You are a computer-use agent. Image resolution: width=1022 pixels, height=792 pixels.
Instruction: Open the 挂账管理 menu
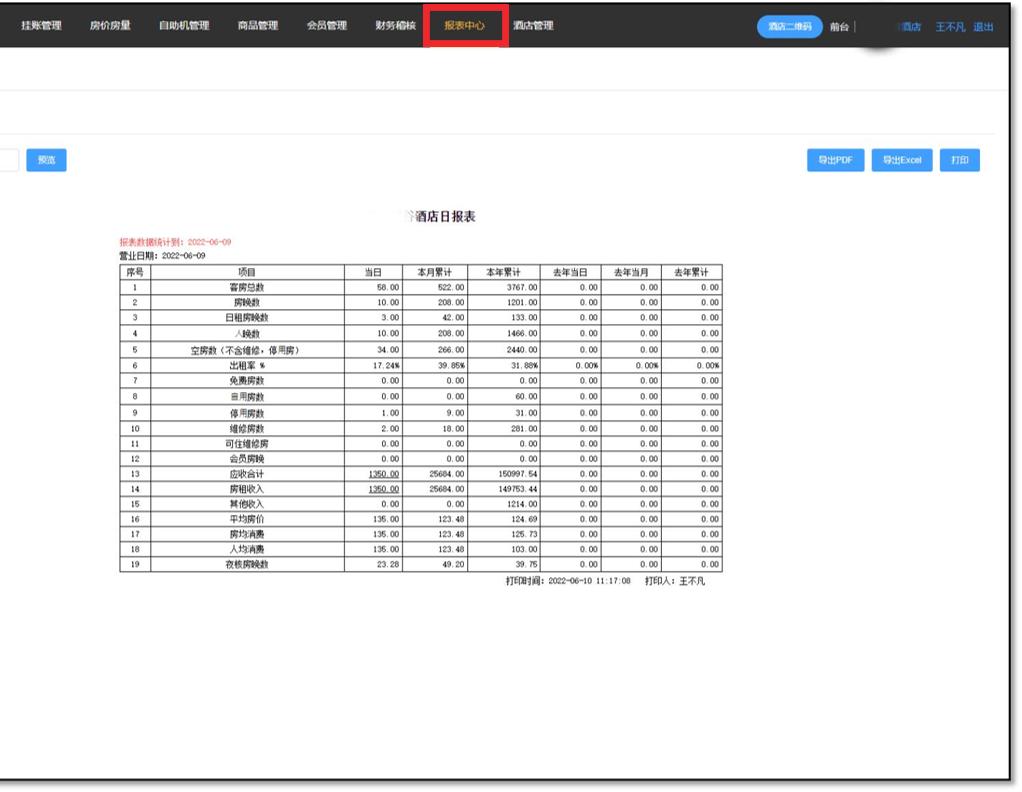click(x=41, y=26)
